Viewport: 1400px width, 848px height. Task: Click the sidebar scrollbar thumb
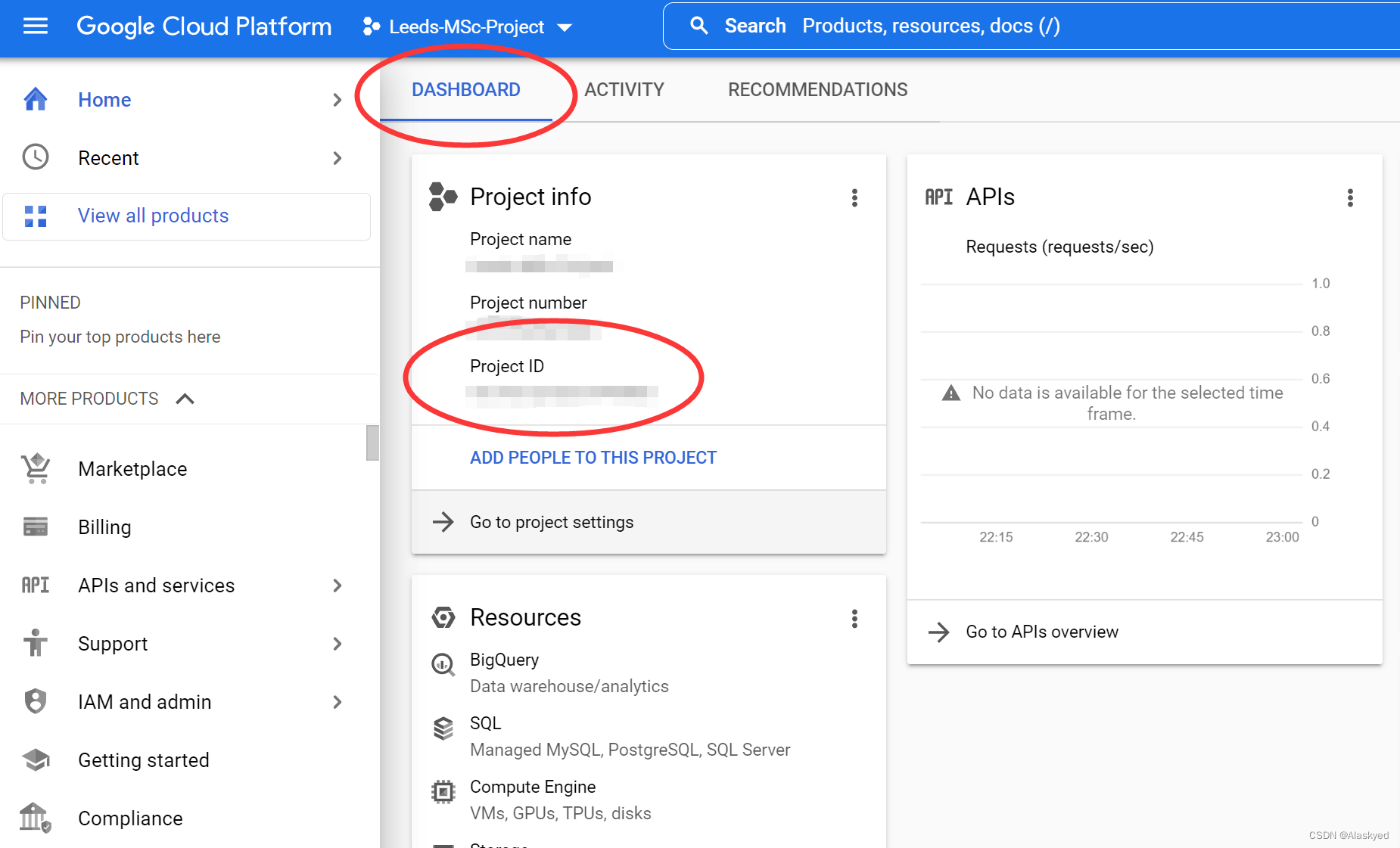372,443
